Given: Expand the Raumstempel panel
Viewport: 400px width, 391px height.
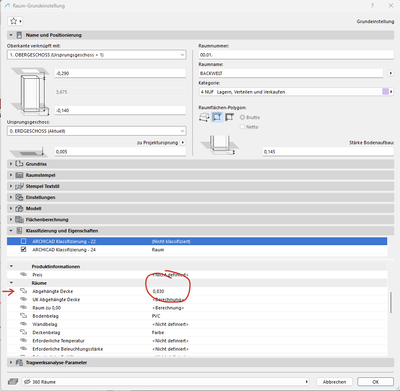Looking at the screenshot, I should tap(11, 175).
